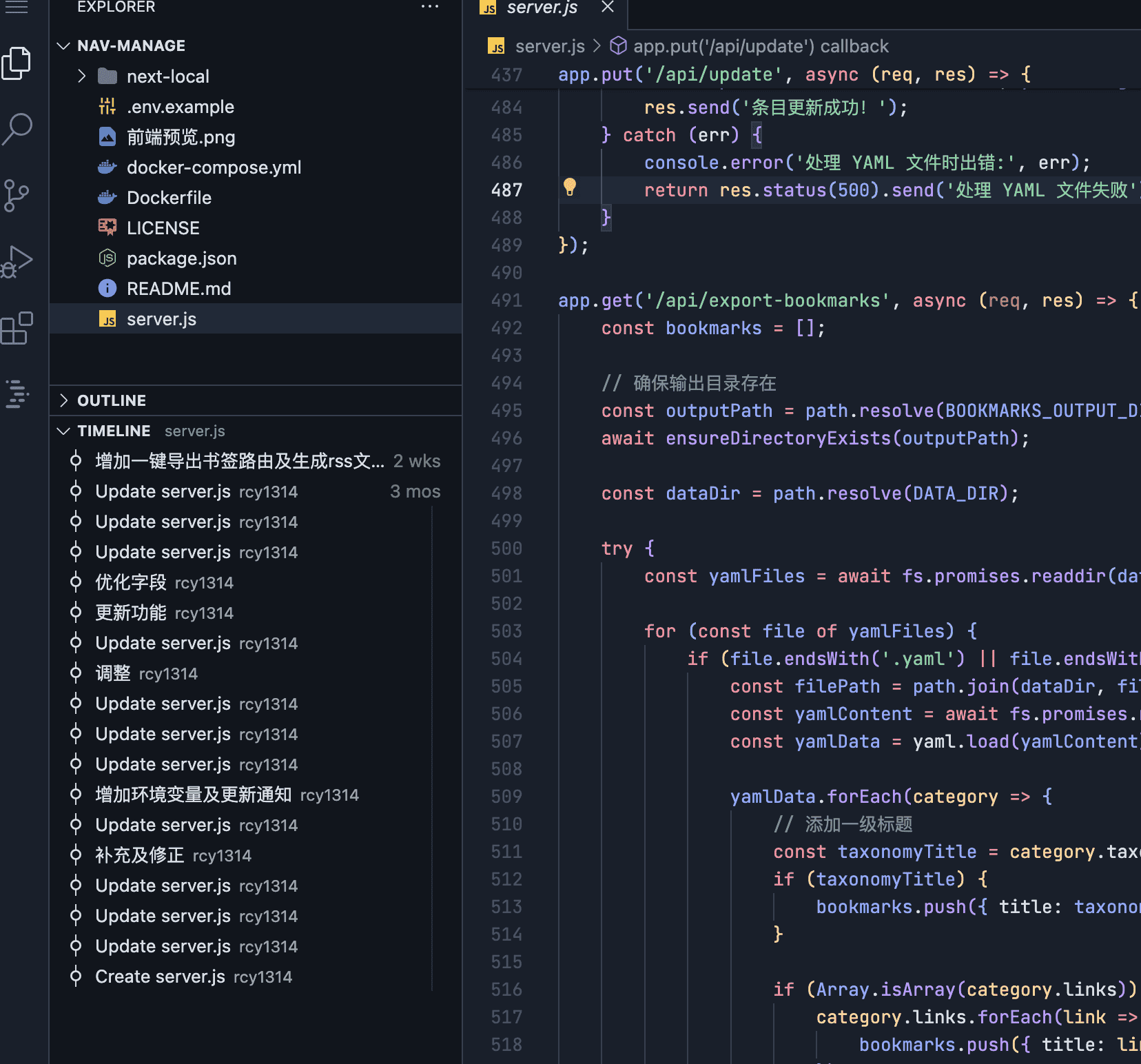Image resolution: width=1141 pixels, height=1064 pixels.
Task: Click the folder icon of next-local
Action: tap(107, 76)
